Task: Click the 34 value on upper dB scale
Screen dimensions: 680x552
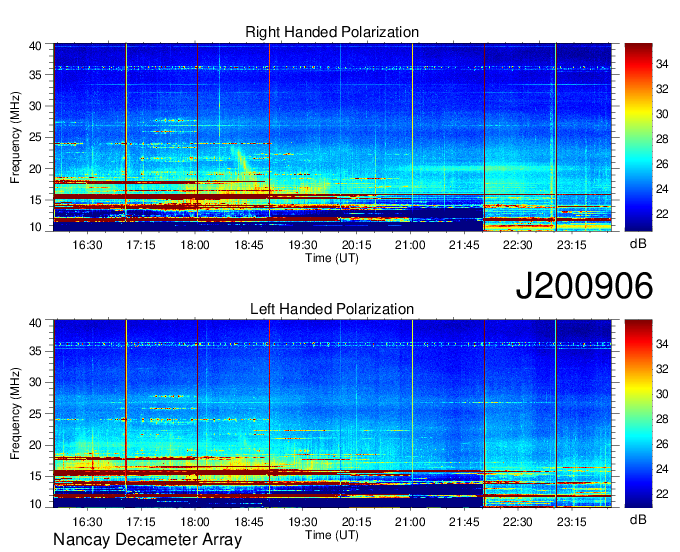Action: point(662,65)
